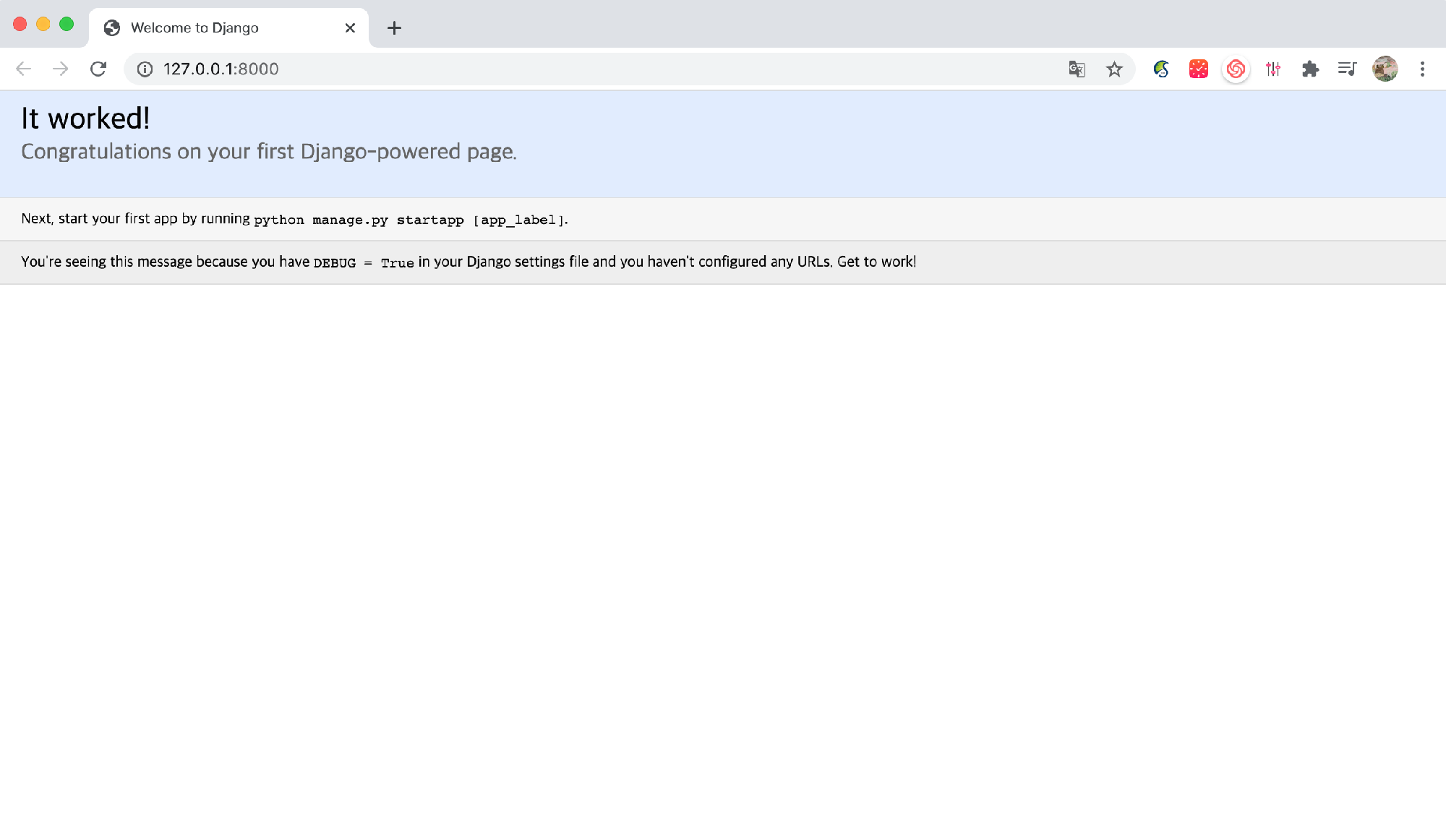Open the green and blue S extension
Viewport: 1446px width, 840px height.
pos(1161,69)
